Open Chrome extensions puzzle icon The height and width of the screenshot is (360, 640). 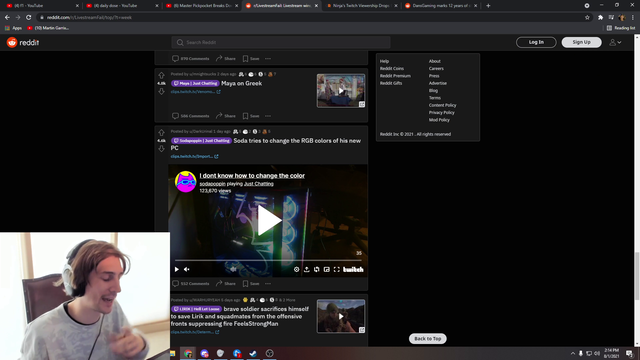(x=600, y=18)
